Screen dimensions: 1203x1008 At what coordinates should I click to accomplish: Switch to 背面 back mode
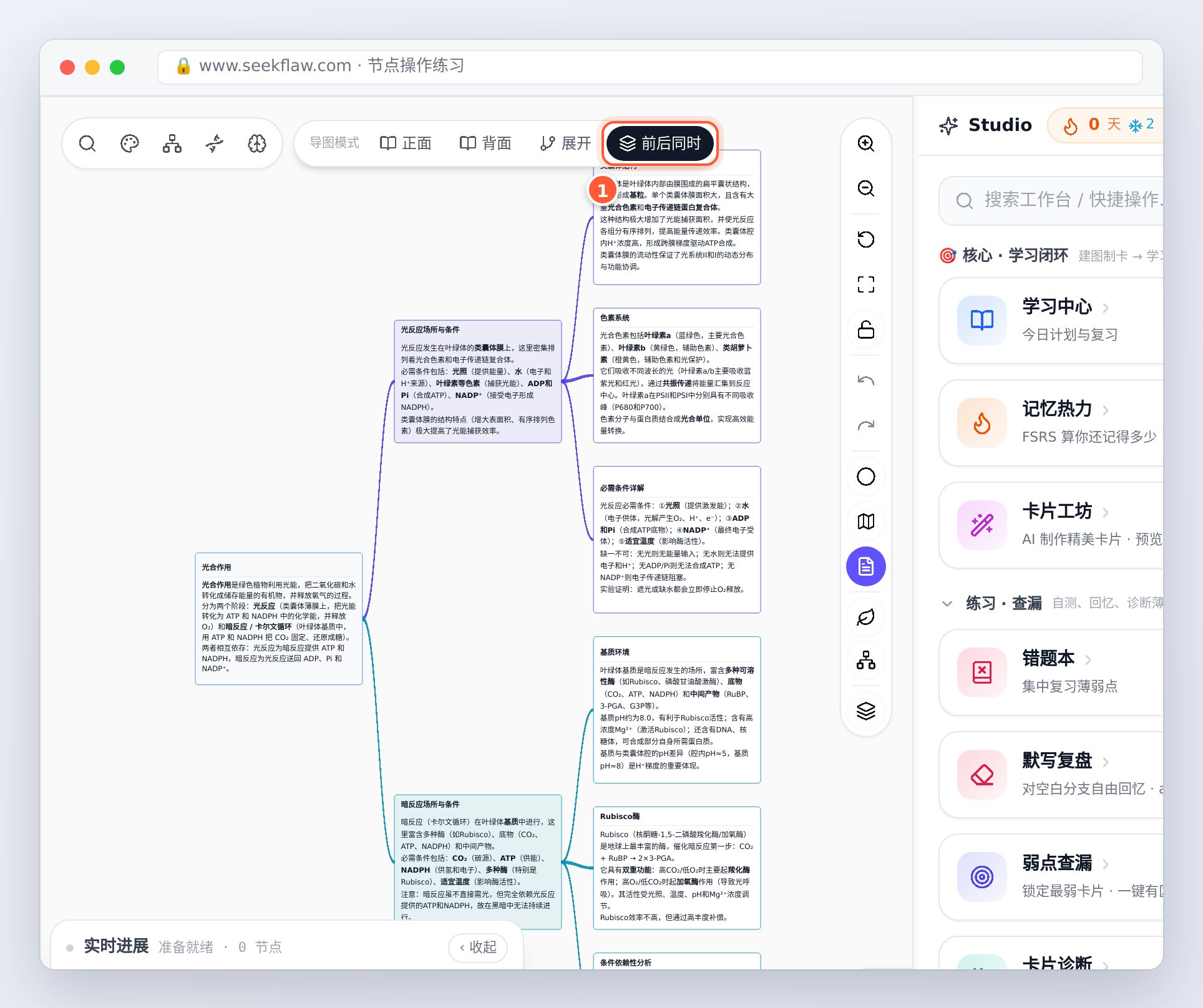tap(485, 143)
